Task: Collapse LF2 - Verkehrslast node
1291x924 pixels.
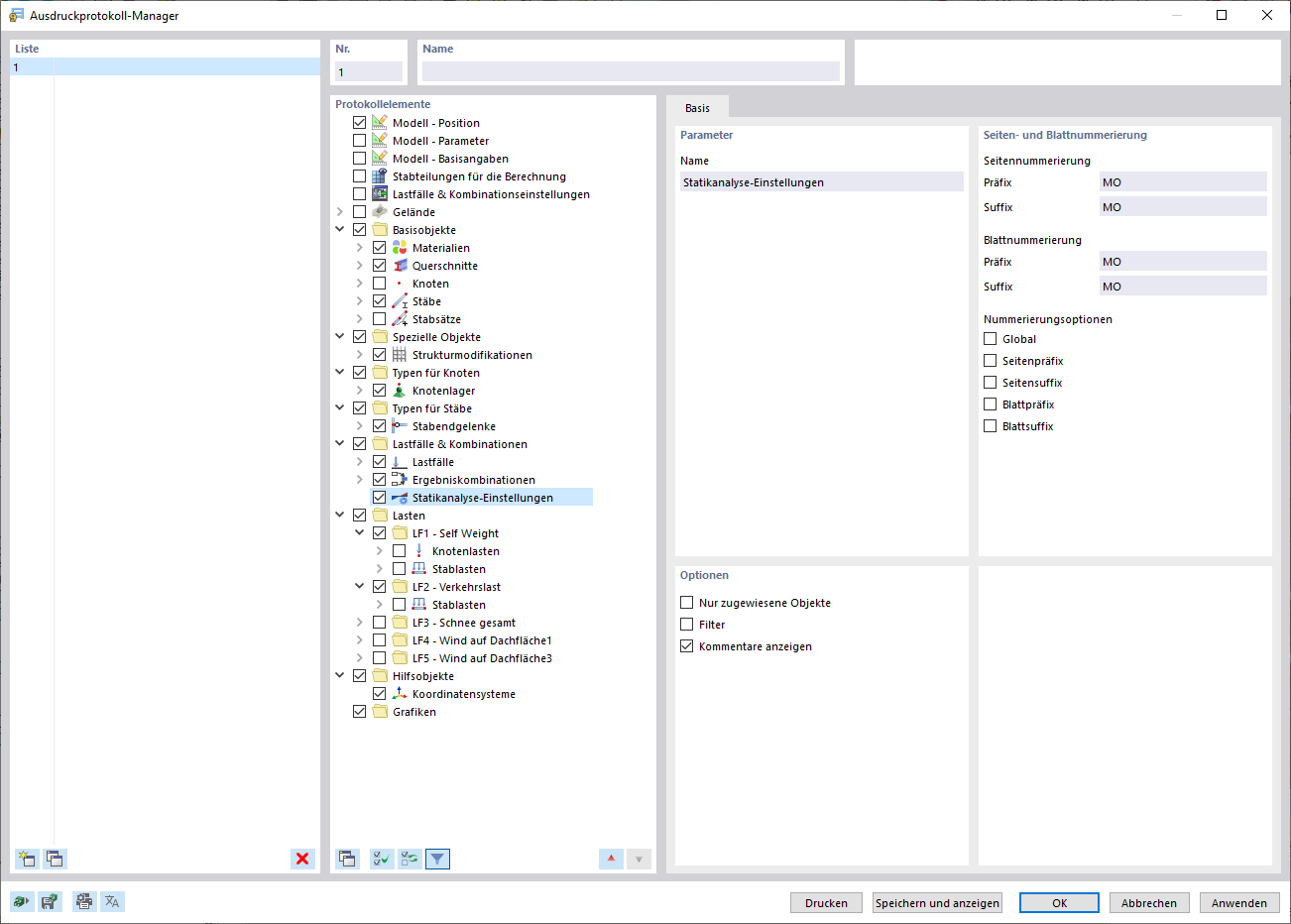Action: point(360,587)
